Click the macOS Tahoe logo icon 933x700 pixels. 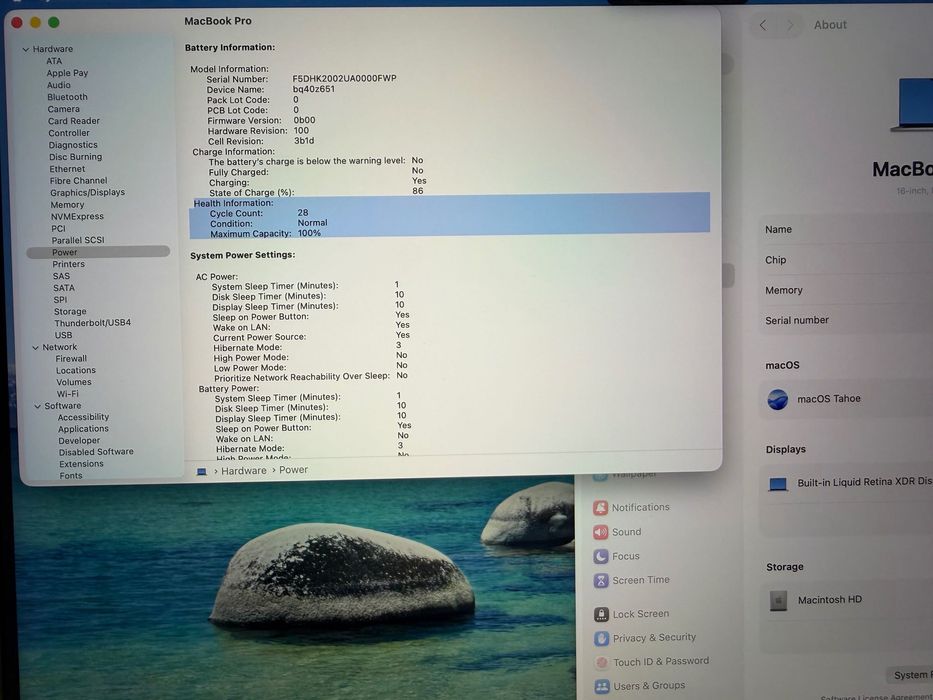click(x=778, y=399)
